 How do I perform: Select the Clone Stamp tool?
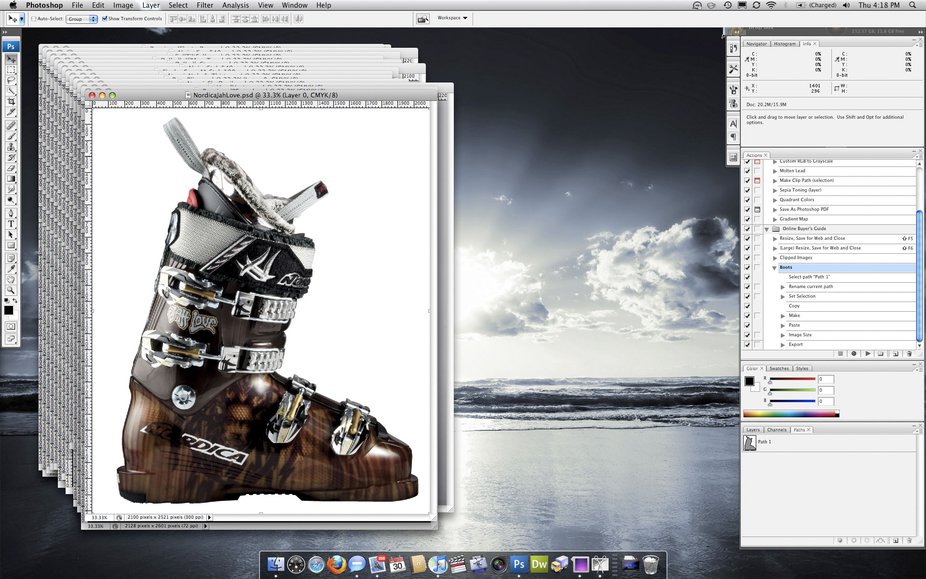click(11, 147)
